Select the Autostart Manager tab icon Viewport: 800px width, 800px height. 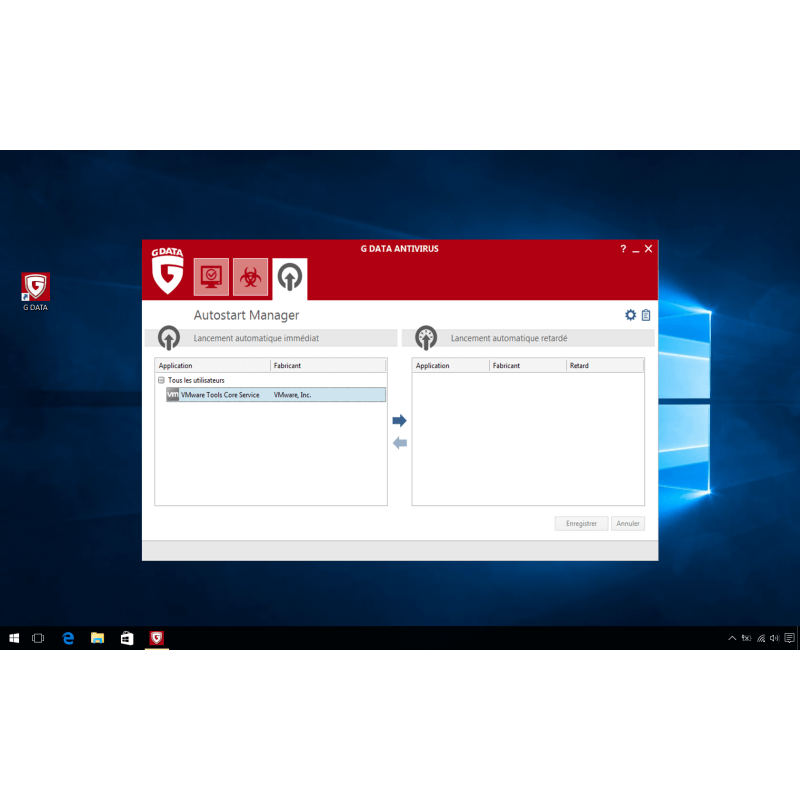[289, 278]
